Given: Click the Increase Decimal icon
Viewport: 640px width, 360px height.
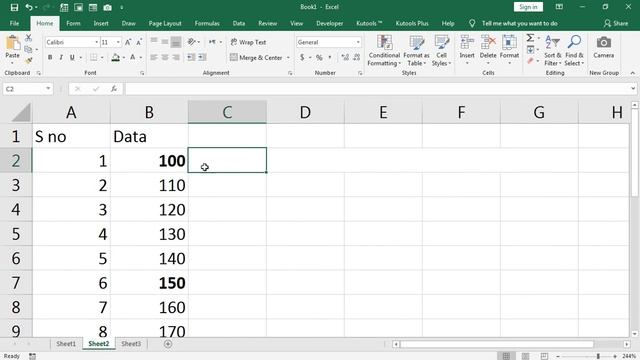Looking at the screenshot, I should (x=345, y=58).
